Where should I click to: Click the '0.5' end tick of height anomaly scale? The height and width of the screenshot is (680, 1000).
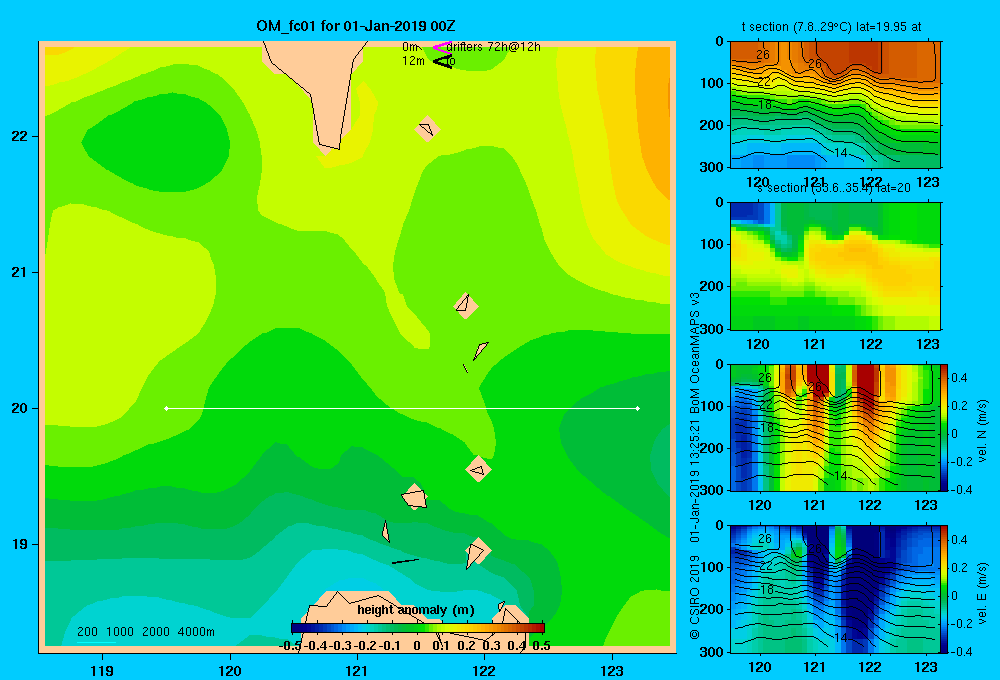tap(541, 646)
